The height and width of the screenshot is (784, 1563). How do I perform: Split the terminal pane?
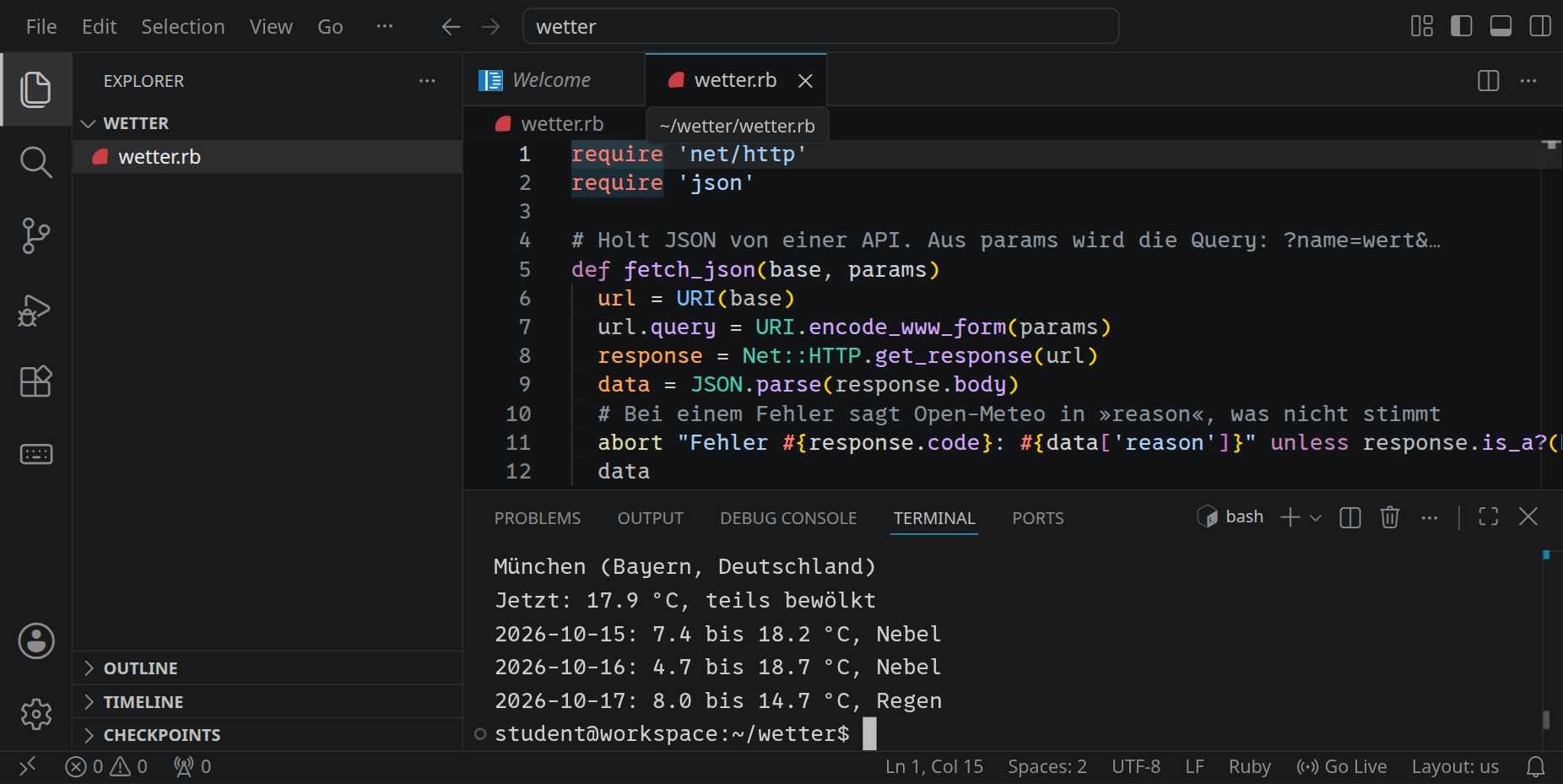[x=1350, y=517]
